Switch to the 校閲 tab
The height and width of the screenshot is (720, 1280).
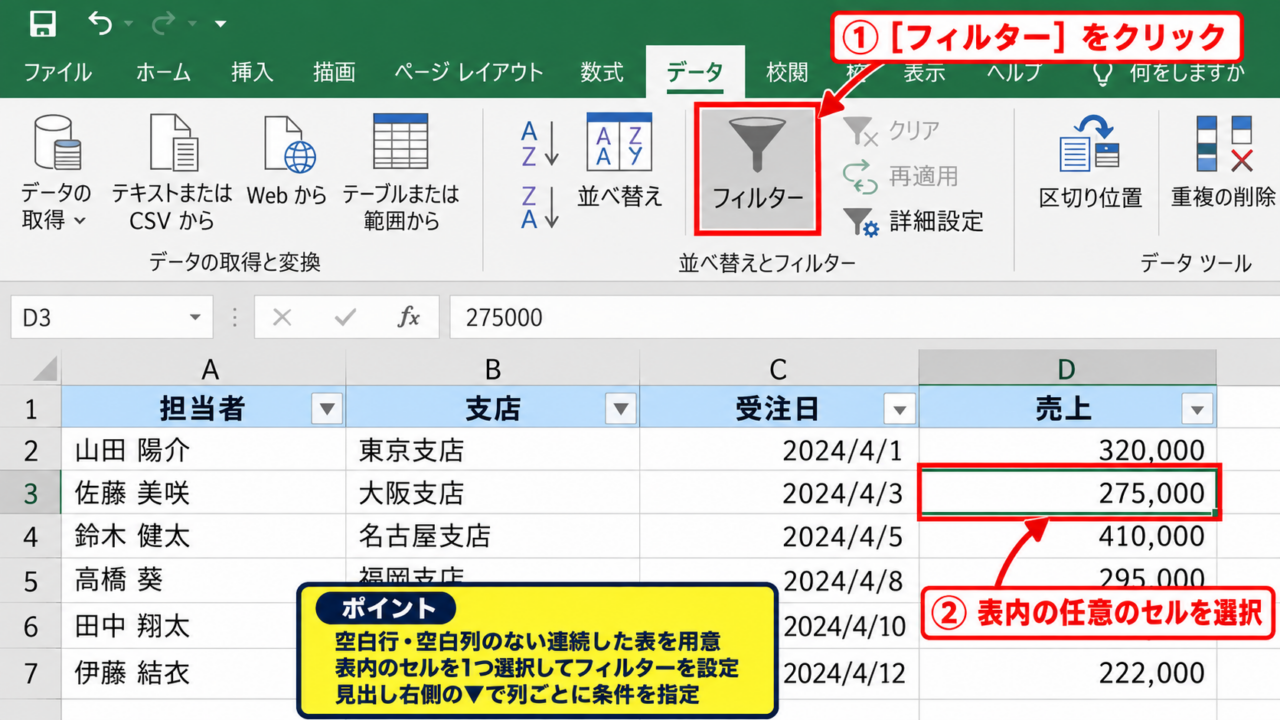pyautogui.click(x=787, y=72)
